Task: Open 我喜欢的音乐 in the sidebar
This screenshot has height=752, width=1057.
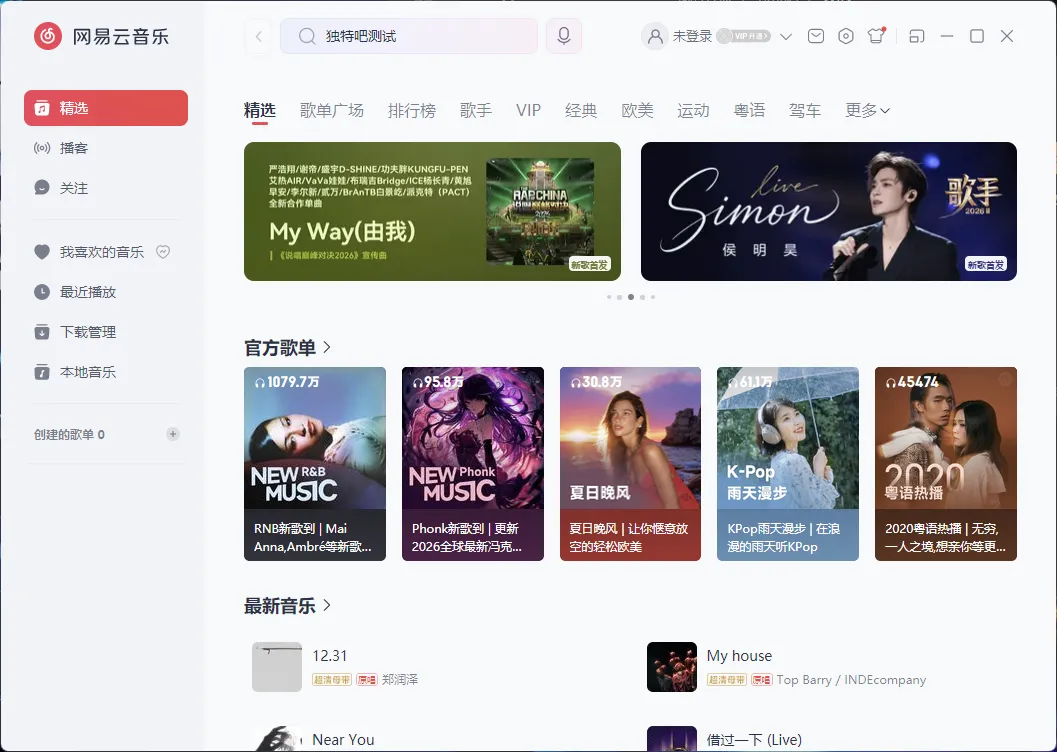Action: click(x=106, y=252)
